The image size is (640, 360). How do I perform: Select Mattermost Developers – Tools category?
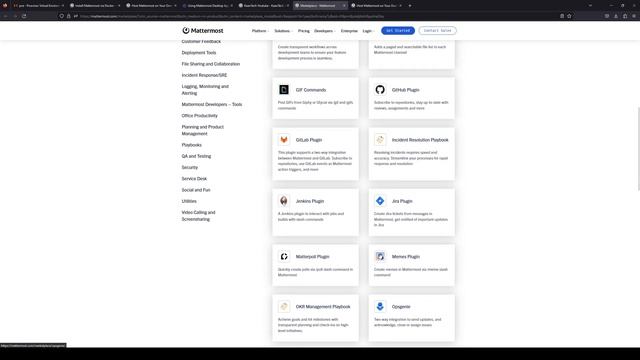tap(212, 104)
